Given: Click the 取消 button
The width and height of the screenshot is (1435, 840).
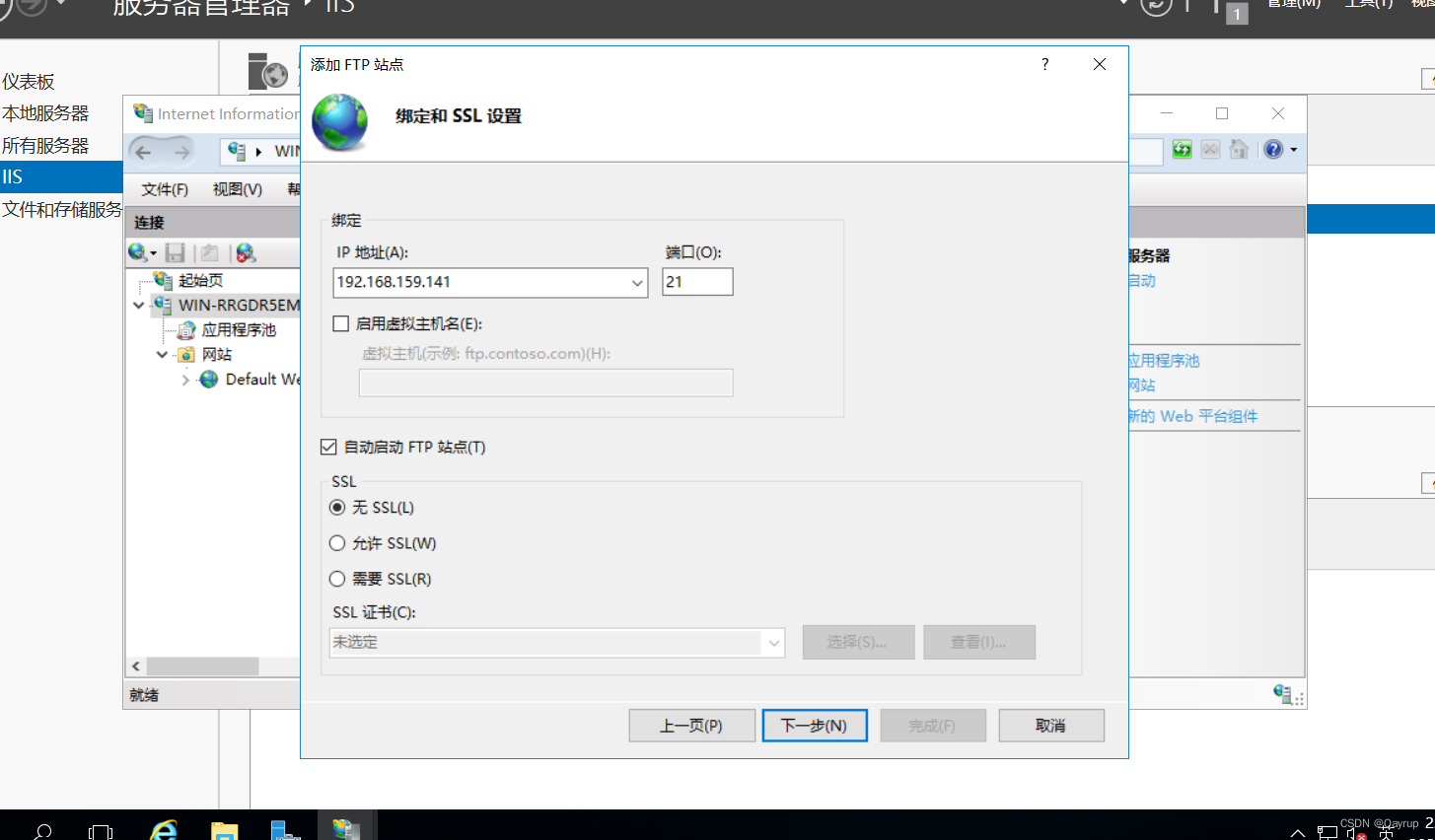Looking at the screenshot, I should click(1051, 726).
